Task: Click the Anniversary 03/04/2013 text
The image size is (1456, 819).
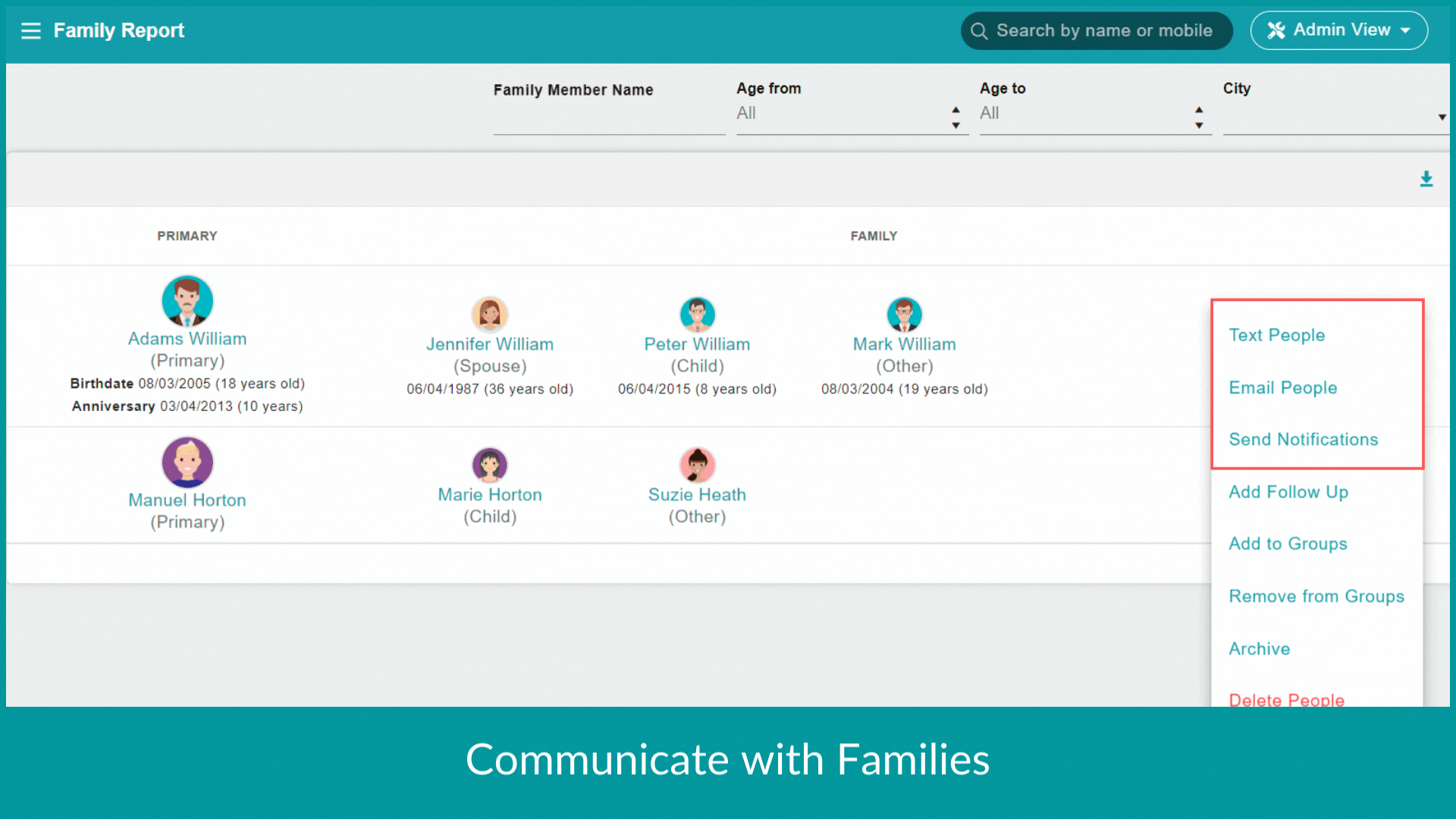Action: pyautogui.click(x=187, y=406)
